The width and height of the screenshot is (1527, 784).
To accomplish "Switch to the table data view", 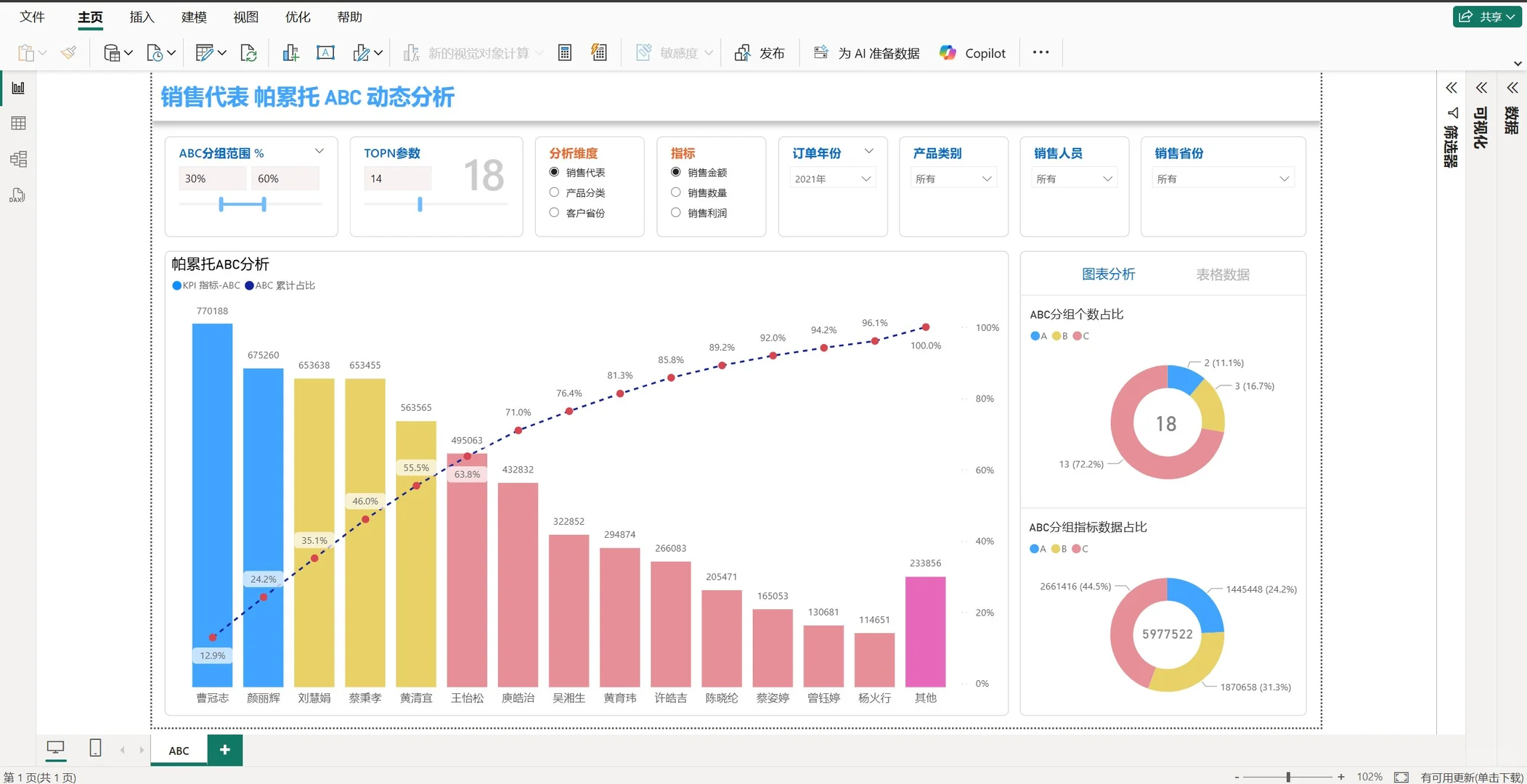I will (18, 123).
